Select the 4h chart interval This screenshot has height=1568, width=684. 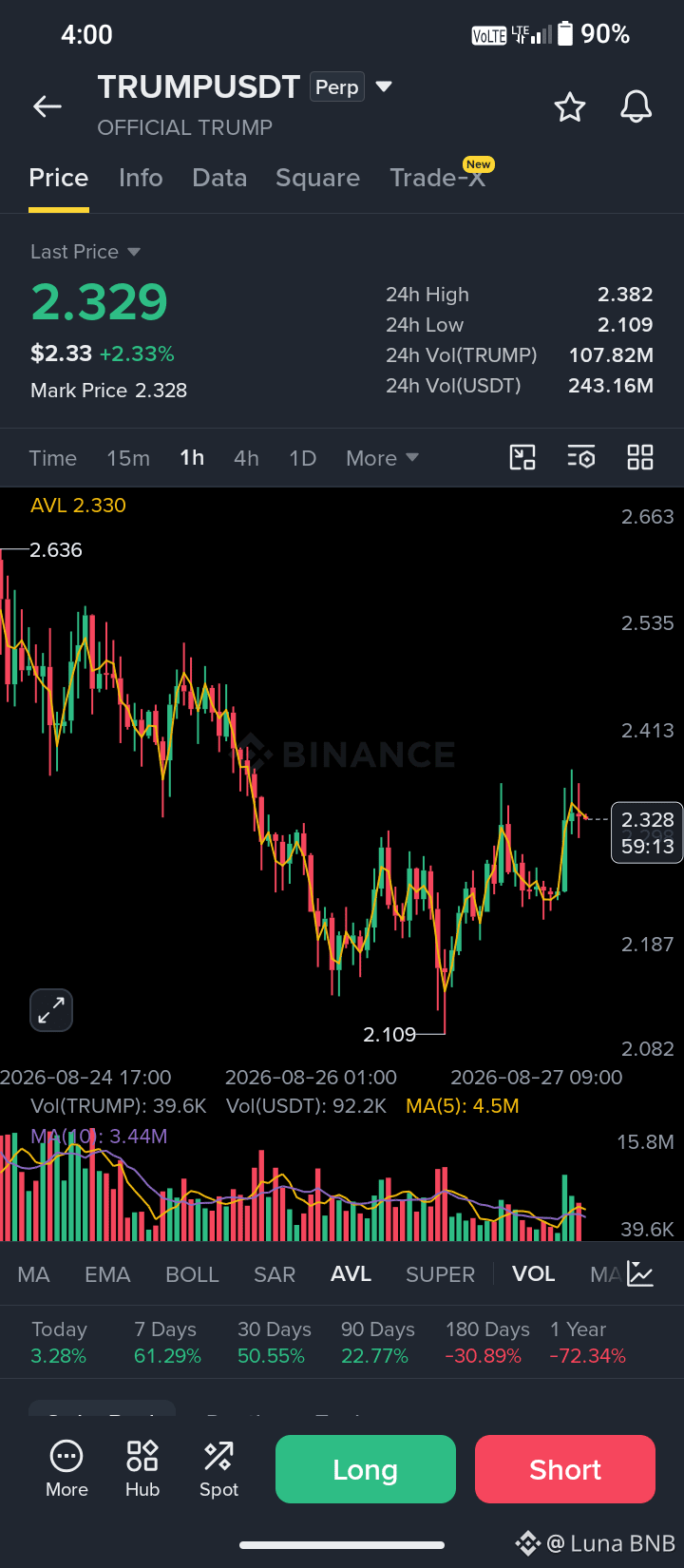(x=246, y=458)
